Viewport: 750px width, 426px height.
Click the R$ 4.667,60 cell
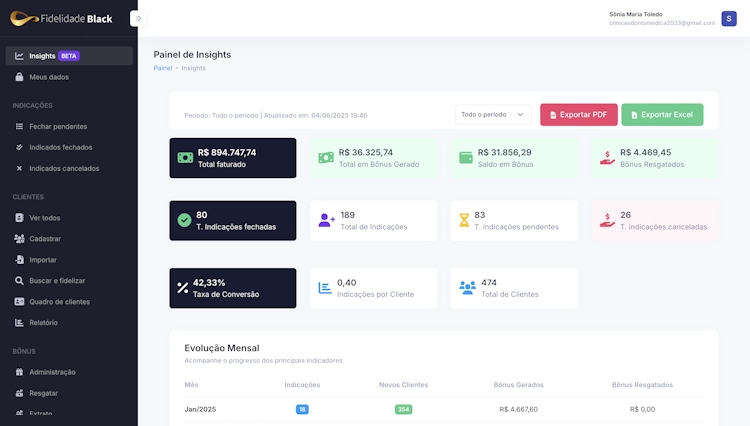click(x=518, y=409)
